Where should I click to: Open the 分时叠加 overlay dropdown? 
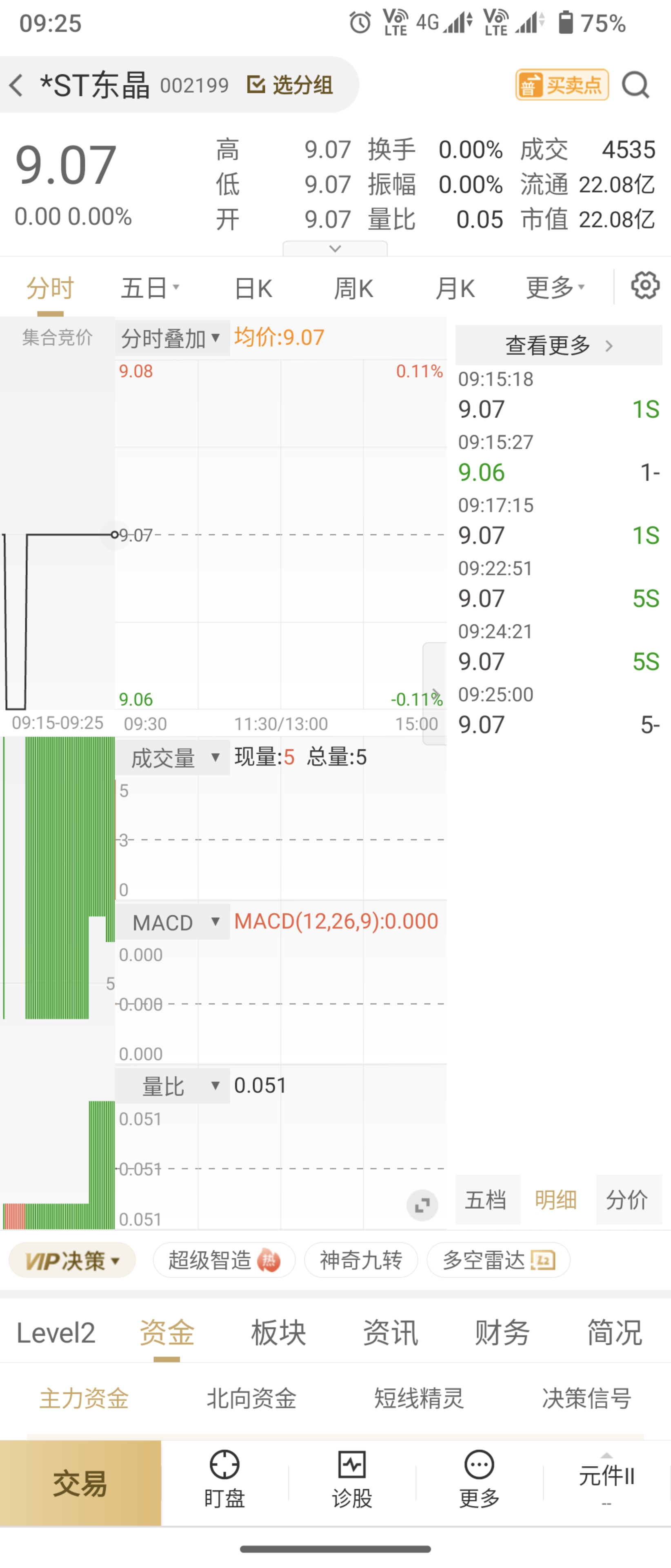pyautogui.click(x=172, y=338)
